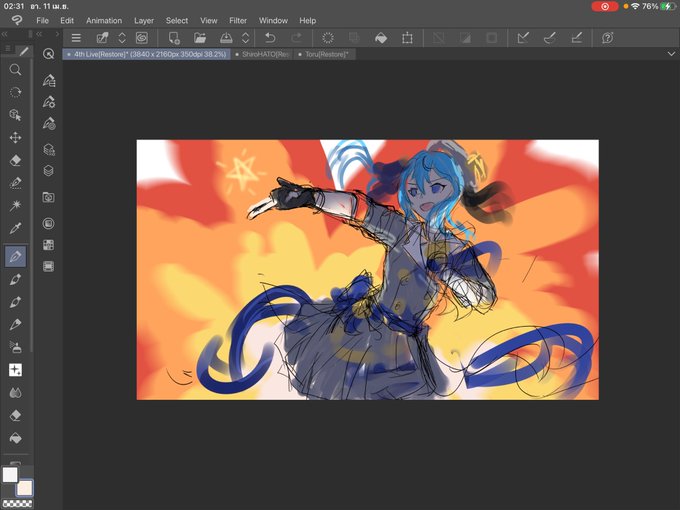
Task: Click the Open file folder icon
Action: [x=200, y=38]
